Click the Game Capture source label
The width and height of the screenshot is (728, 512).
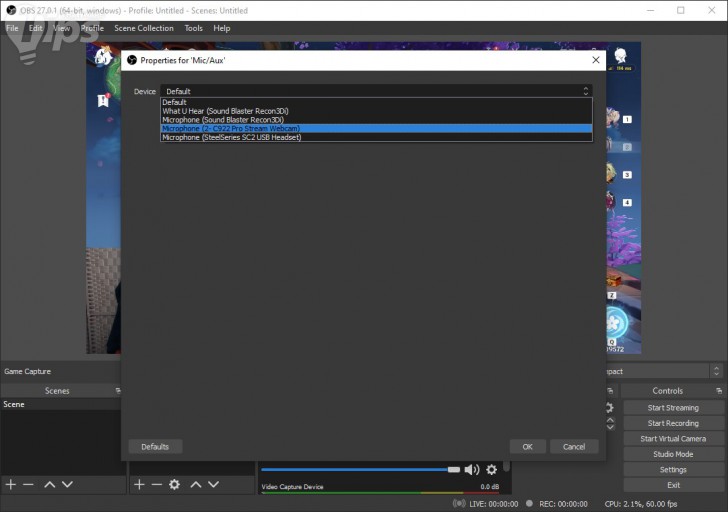[x=27, y=371]
